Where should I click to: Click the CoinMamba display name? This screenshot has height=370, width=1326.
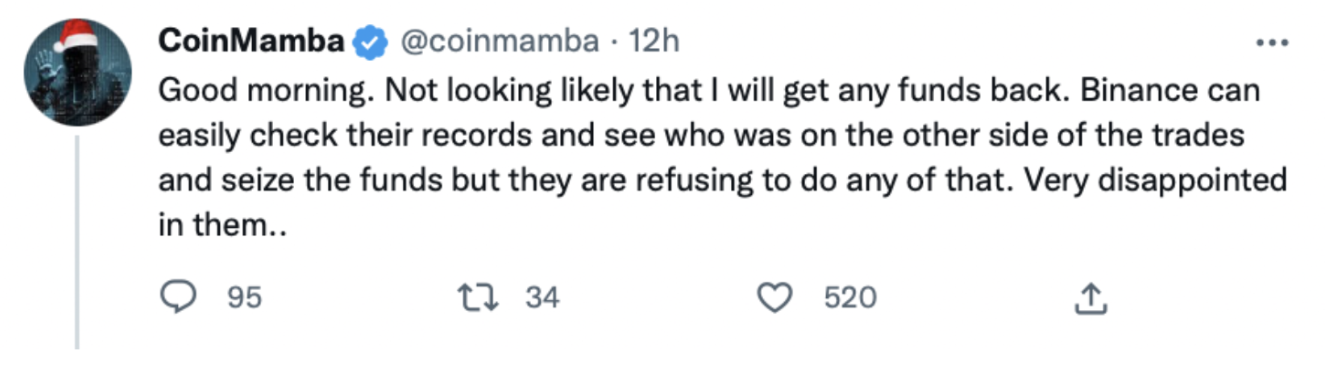[252, 42]
